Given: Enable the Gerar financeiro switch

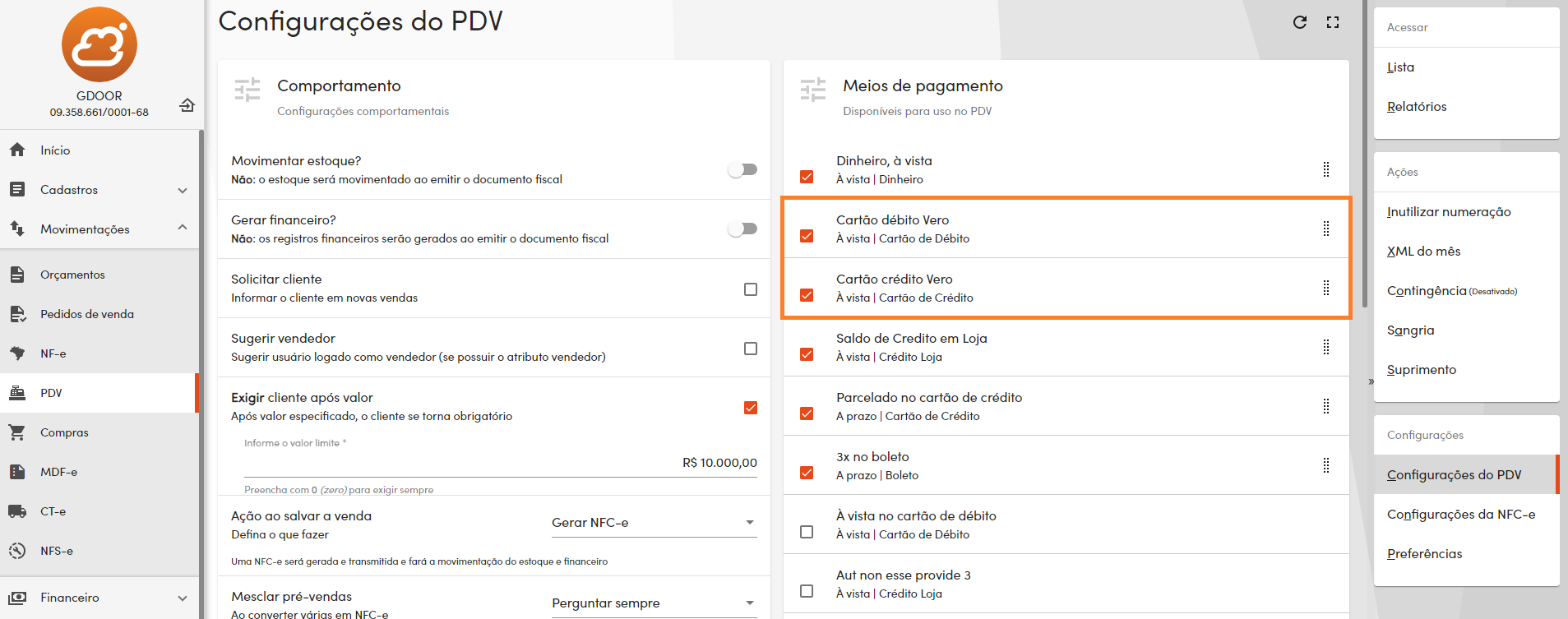Looking at the screenshot, I should [x=742, y=229].
